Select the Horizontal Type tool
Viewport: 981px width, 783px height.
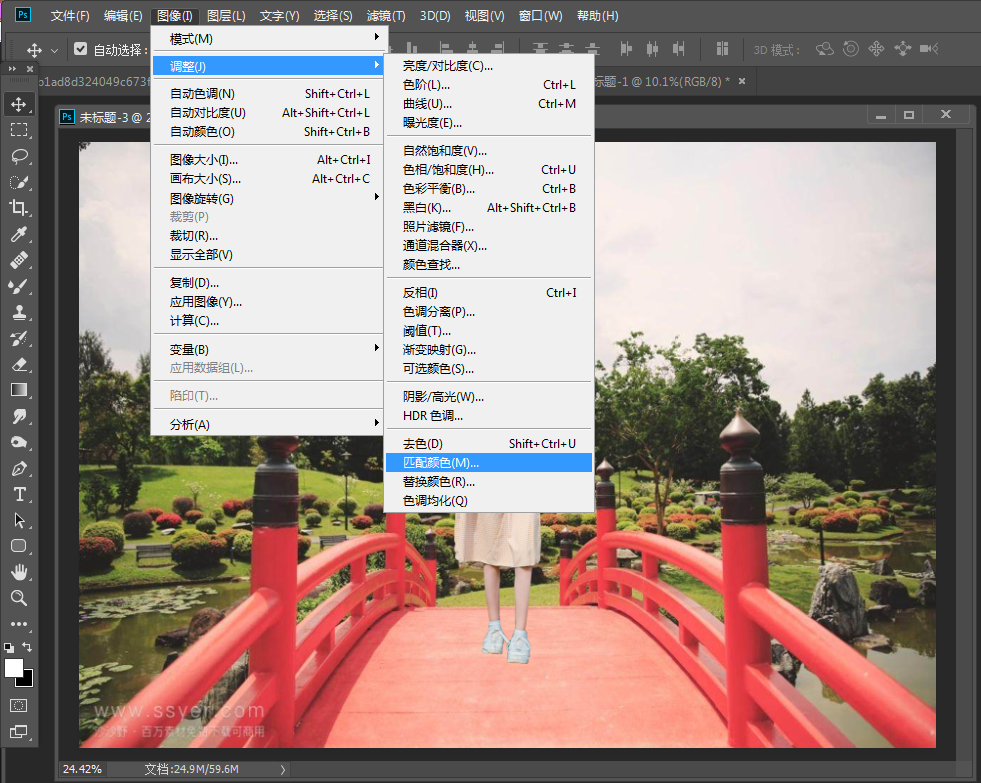point(19,494)
